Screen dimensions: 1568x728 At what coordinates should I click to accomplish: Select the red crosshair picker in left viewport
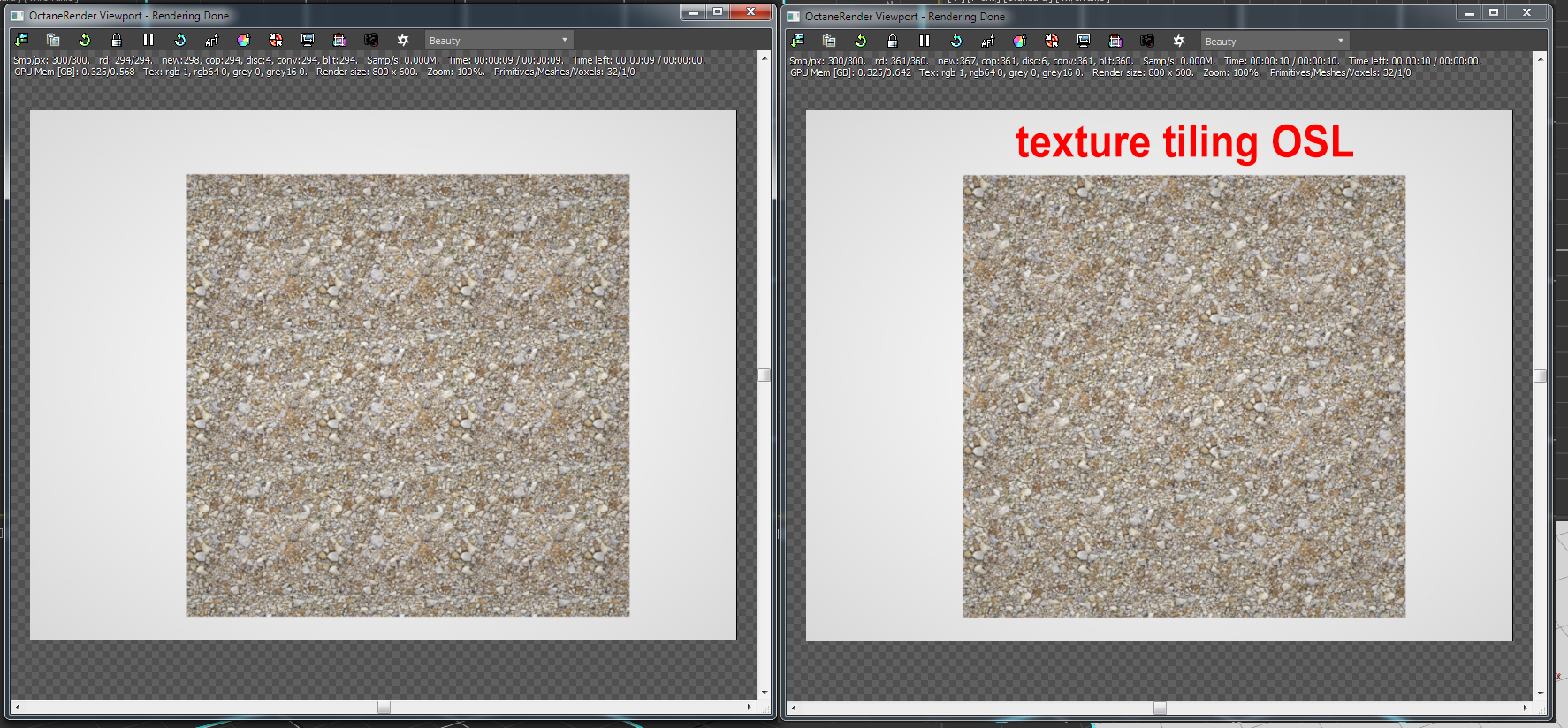[x=276, y=40]
